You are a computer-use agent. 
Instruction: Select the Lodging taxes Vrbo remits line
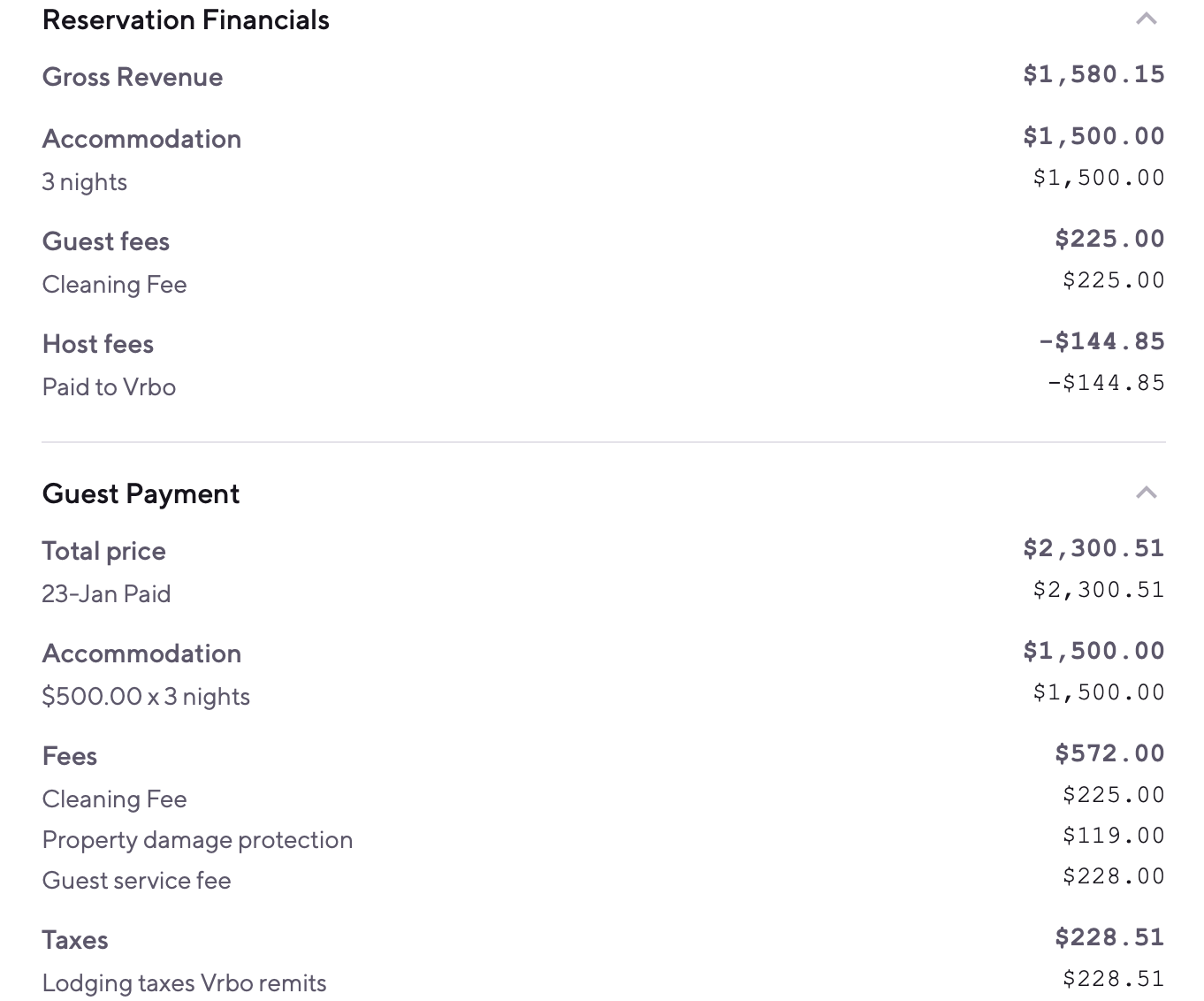(184, 983)
